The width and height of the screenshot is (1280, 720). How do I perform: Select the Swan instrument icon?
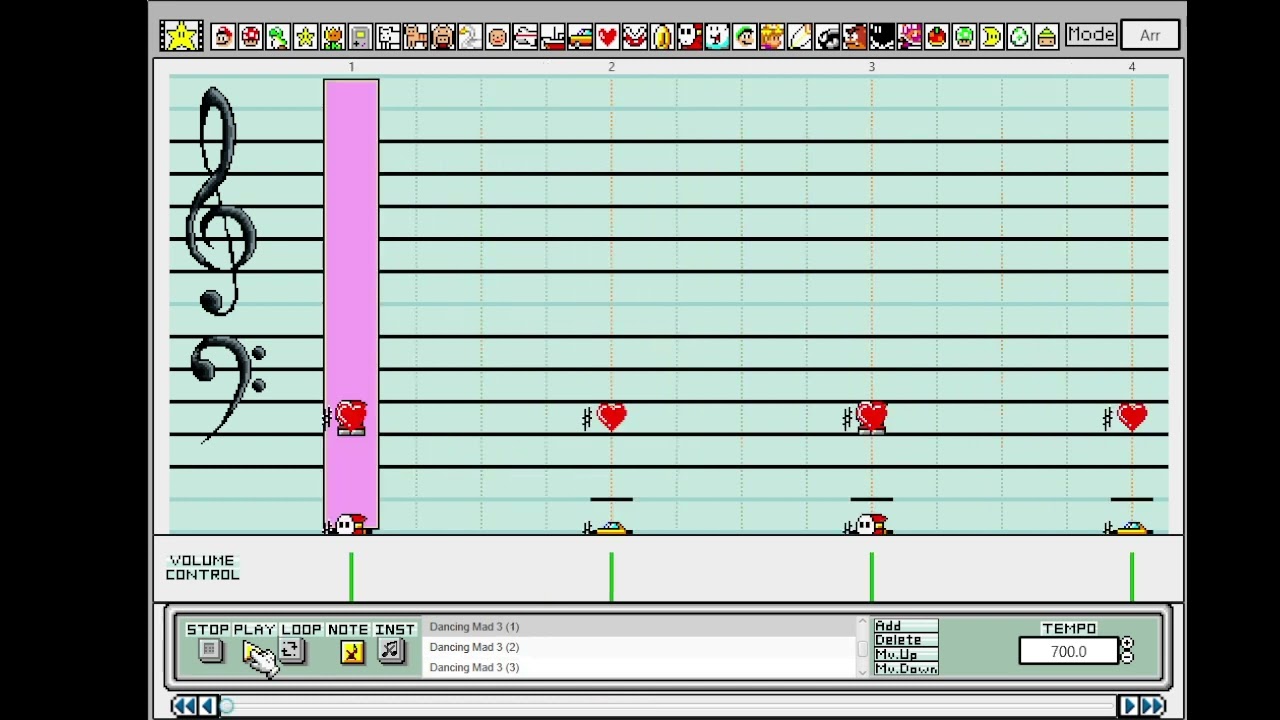pyautogui.click(x=470, y=37)
